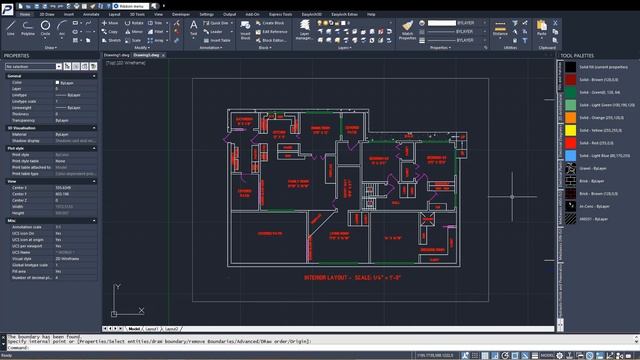Viewport: 640px width, 360px height.
Task: Switch to the Layout2 tab
Action: pyautogui.click(x=171, y=329)
